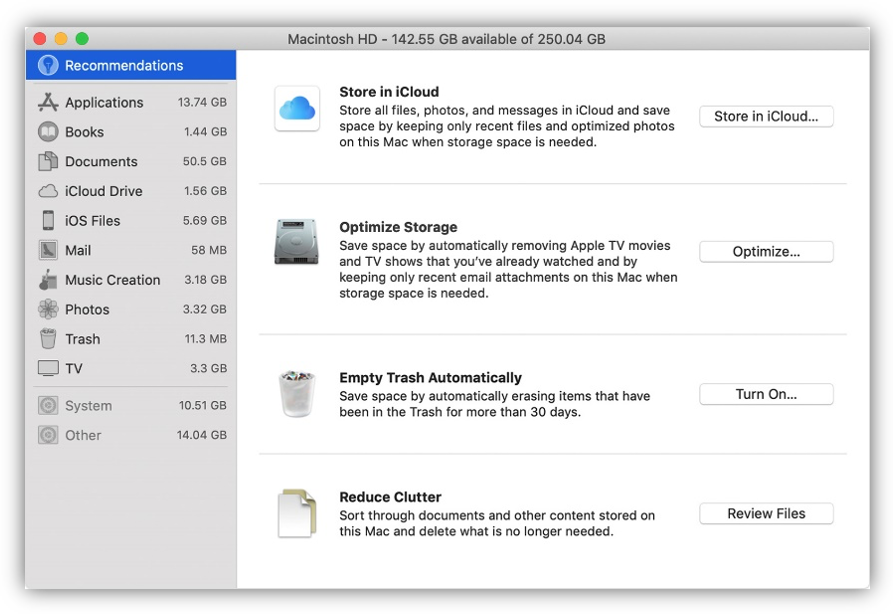The width and height of the screenshot is (893, 614).
Task: Click the 50.5 GB Documents size
Action: coord(204,161)
